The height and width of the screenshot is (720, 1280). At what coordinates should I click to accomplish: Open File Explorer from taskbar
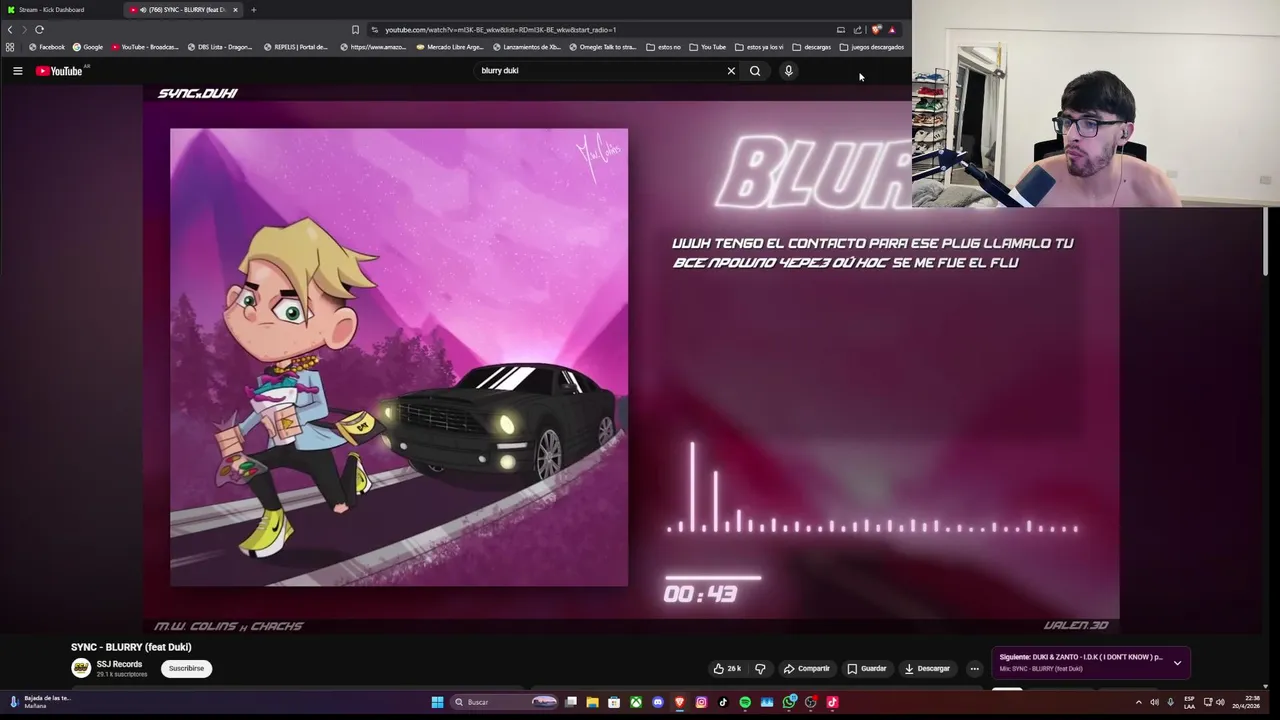(592, 702)
